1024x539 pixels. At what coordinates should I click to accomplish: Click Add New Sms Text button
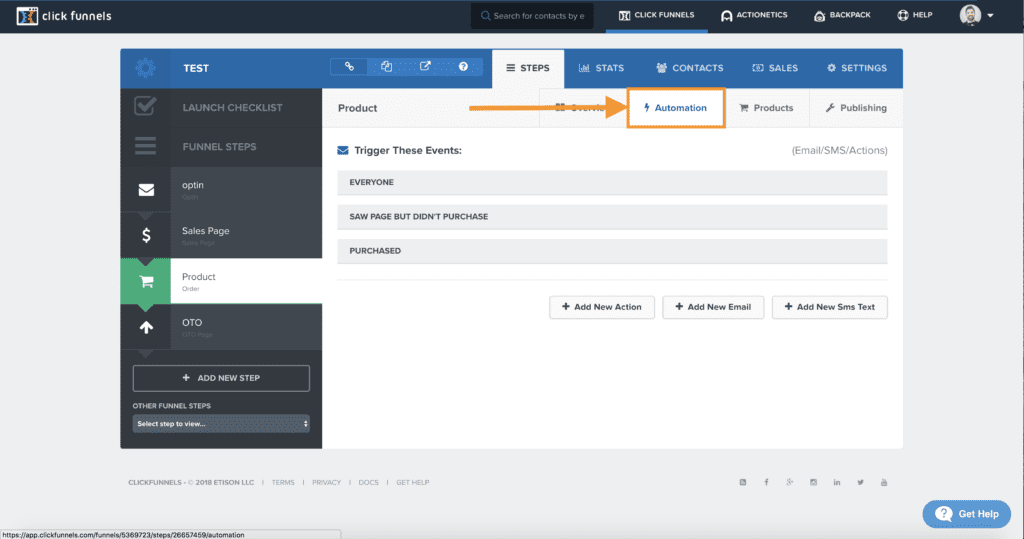(829, 307)
